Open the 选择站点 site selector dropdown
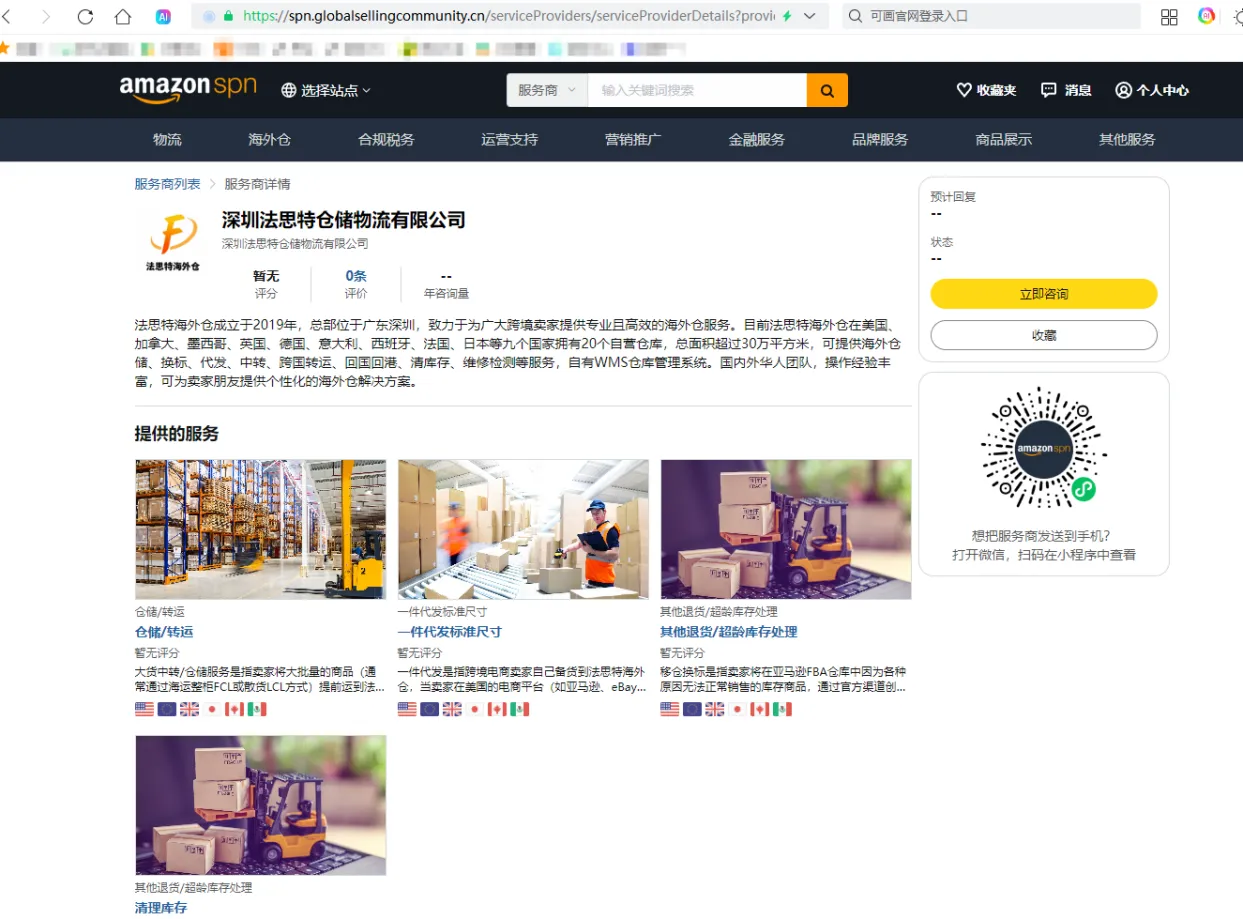This screenshot has height=919, width=1243. pos(326,90)
